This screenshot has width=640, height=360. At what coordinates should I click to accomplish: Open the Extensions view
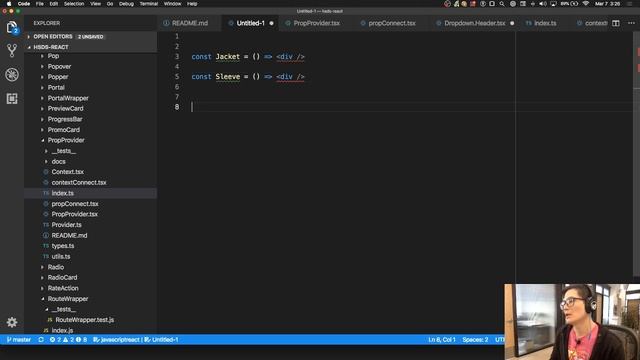12,98
